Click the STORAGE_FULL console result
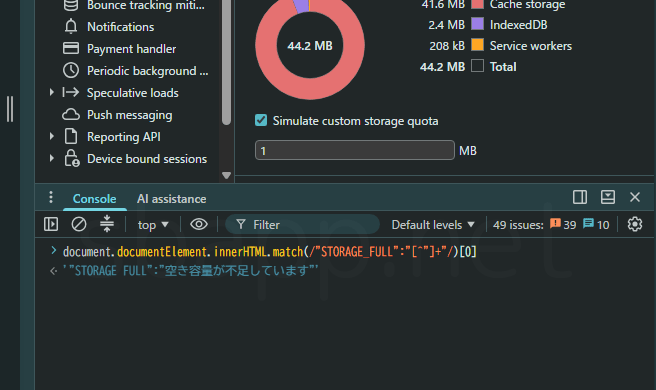Viewport: 656px width, 390px height. tap(190, 271)
